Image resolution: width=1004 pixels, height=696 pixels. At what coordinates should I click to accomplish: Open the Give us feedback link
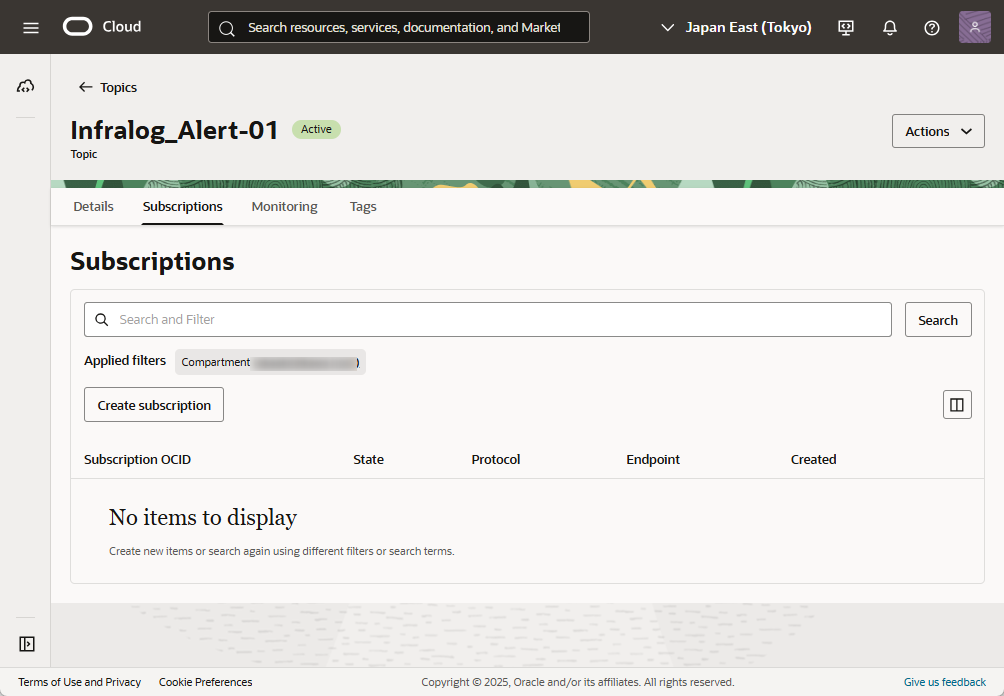coord(944,682)
